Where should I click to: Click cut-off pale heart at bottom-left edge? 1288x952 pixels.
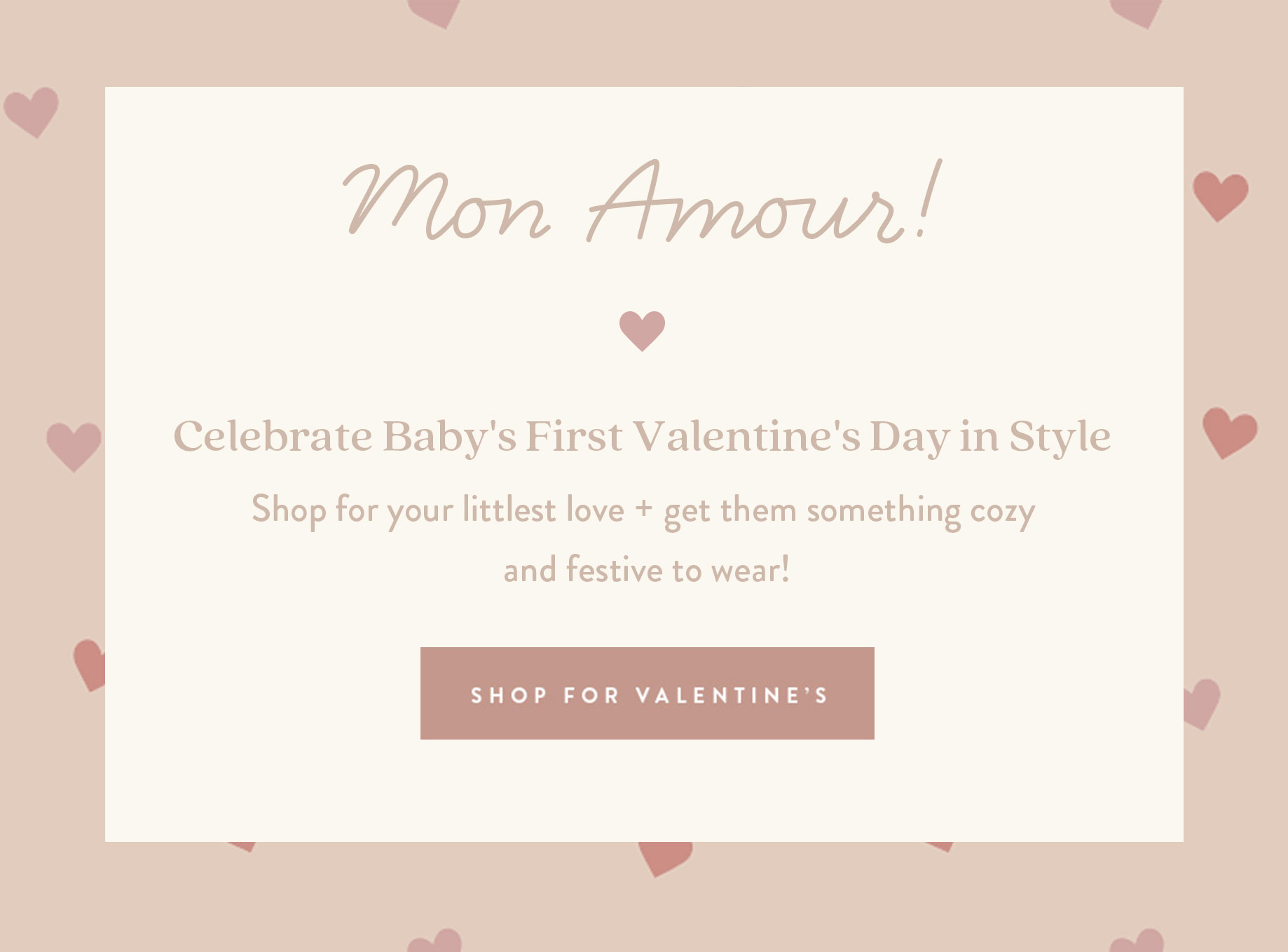click(x=437, y=941)
